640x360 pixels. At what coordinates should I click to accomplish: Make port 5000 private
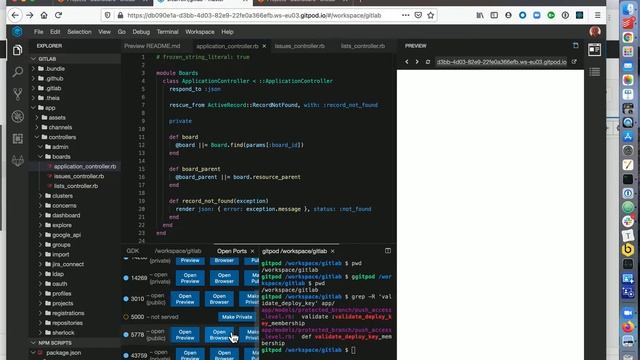point(237,317)
